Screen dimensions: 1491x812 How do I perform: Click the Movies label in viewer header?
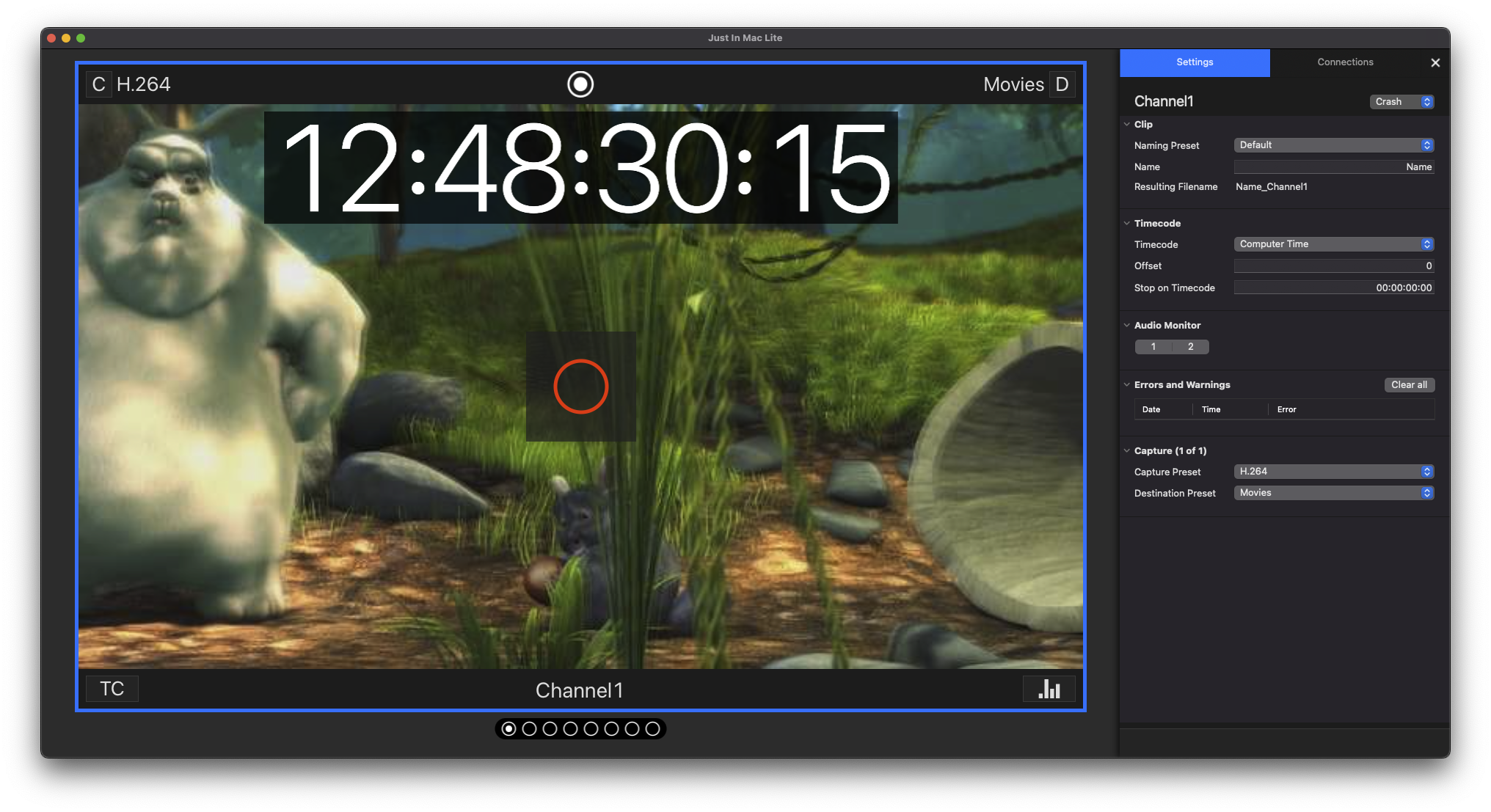[1013, 84]
